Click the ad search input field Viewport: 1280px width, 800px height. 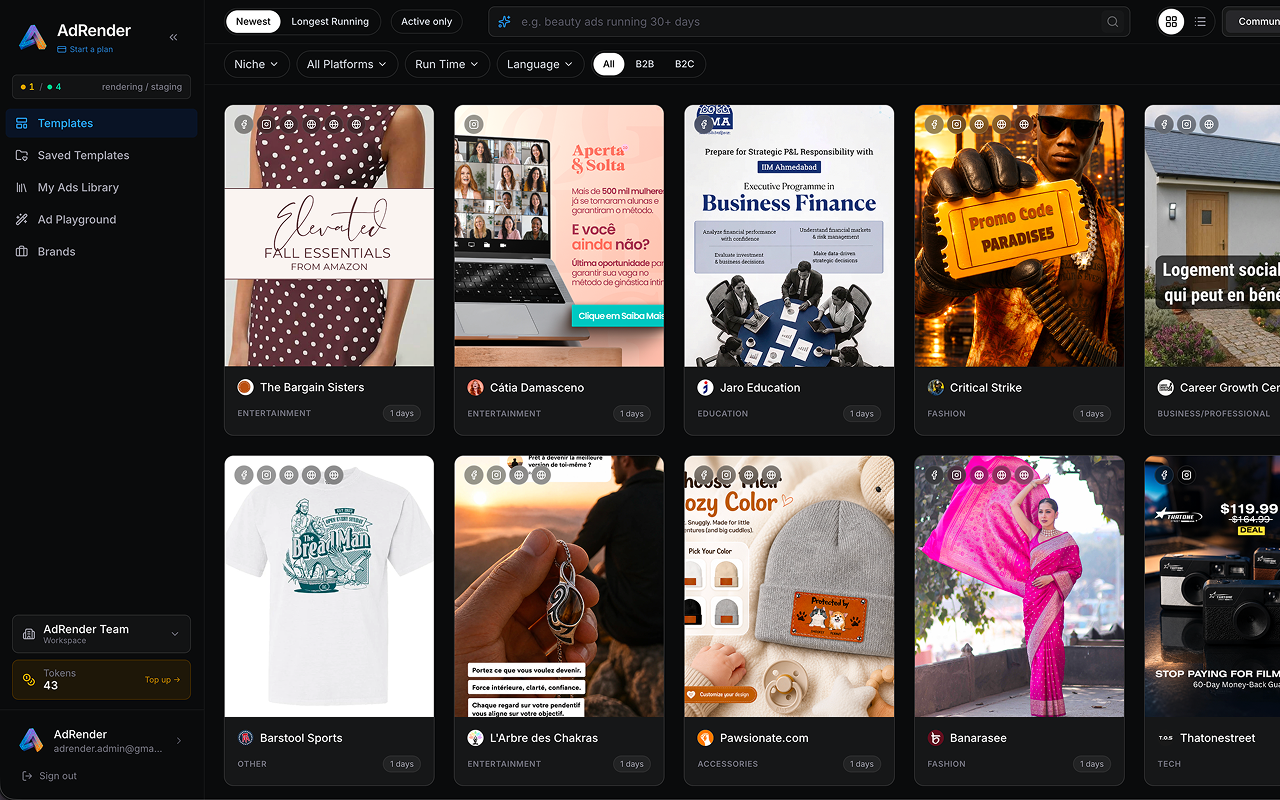pos(808,22)
